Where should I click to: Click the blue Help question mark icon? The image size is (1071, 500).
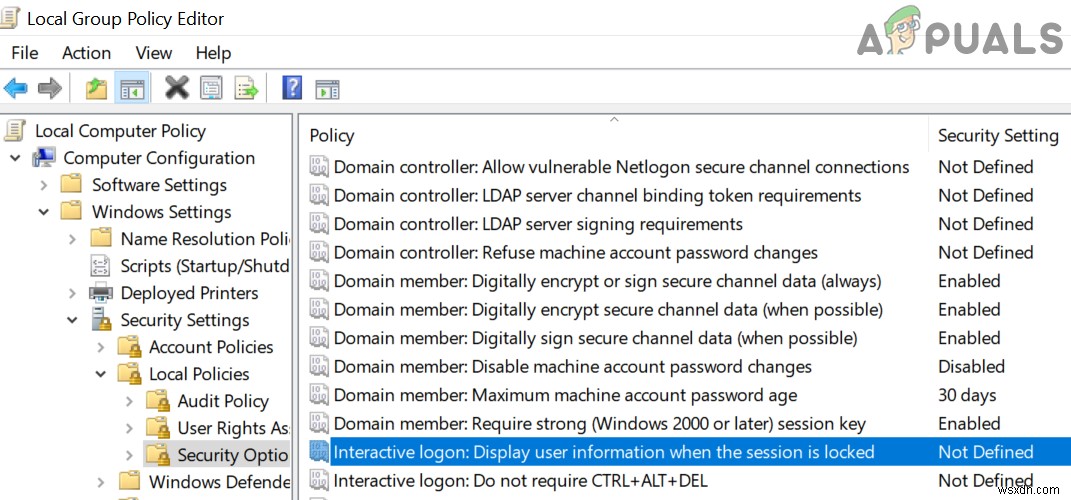[x=292, y=88]
